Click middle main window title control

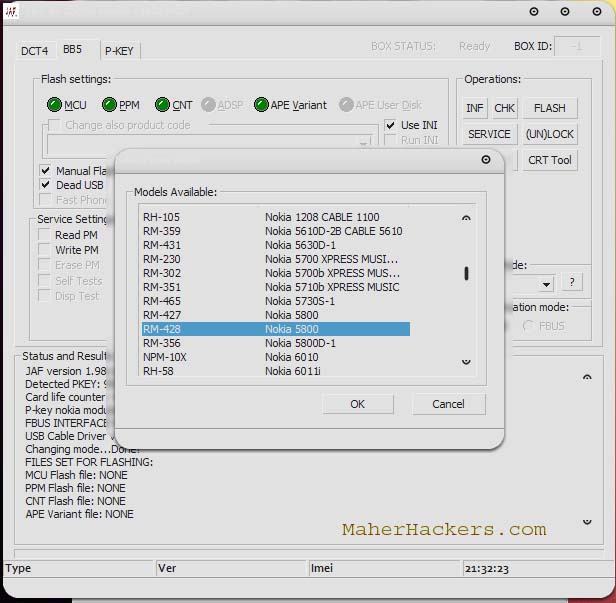pos(565,11)
